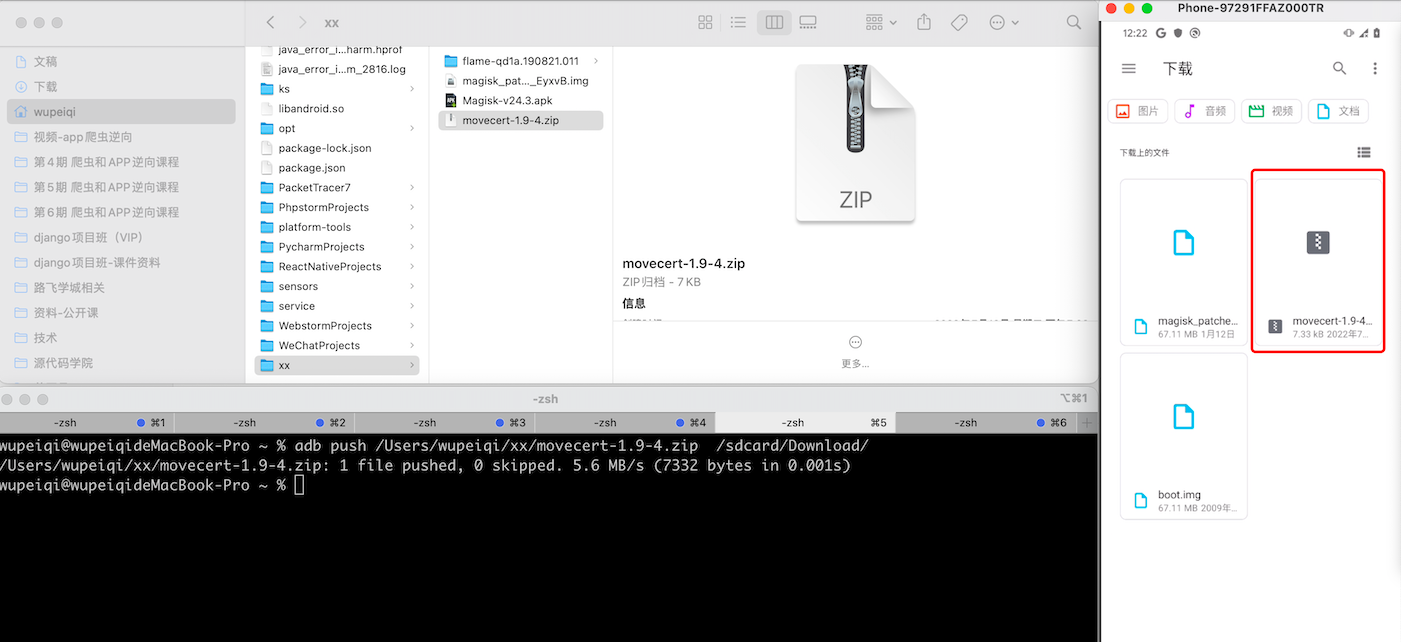This screenshot has width=1401, height=642.
Task: Filter by 文档 documents chip
Action: 1338,111
